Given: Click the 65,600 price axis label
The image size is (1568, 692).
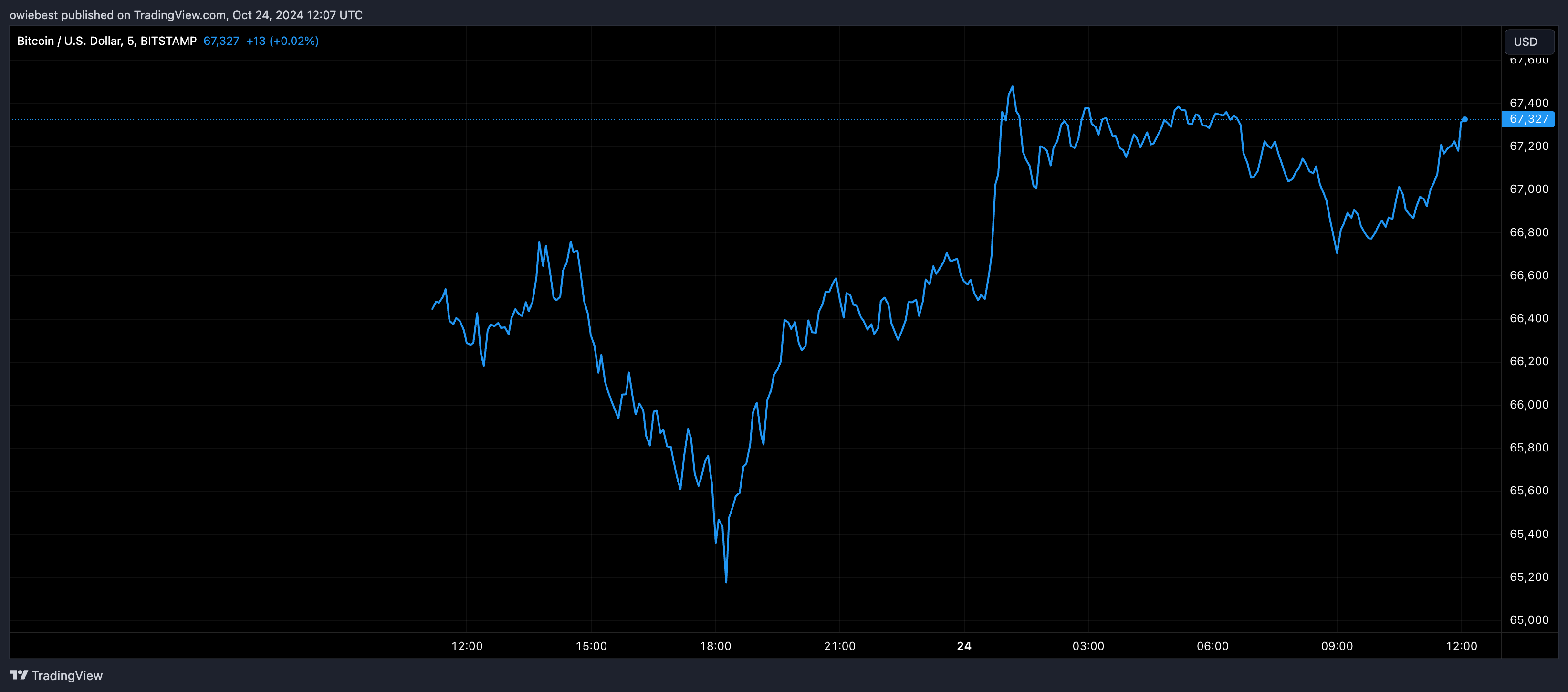Looking at the screenshot, I should [x=1529, y=491].
